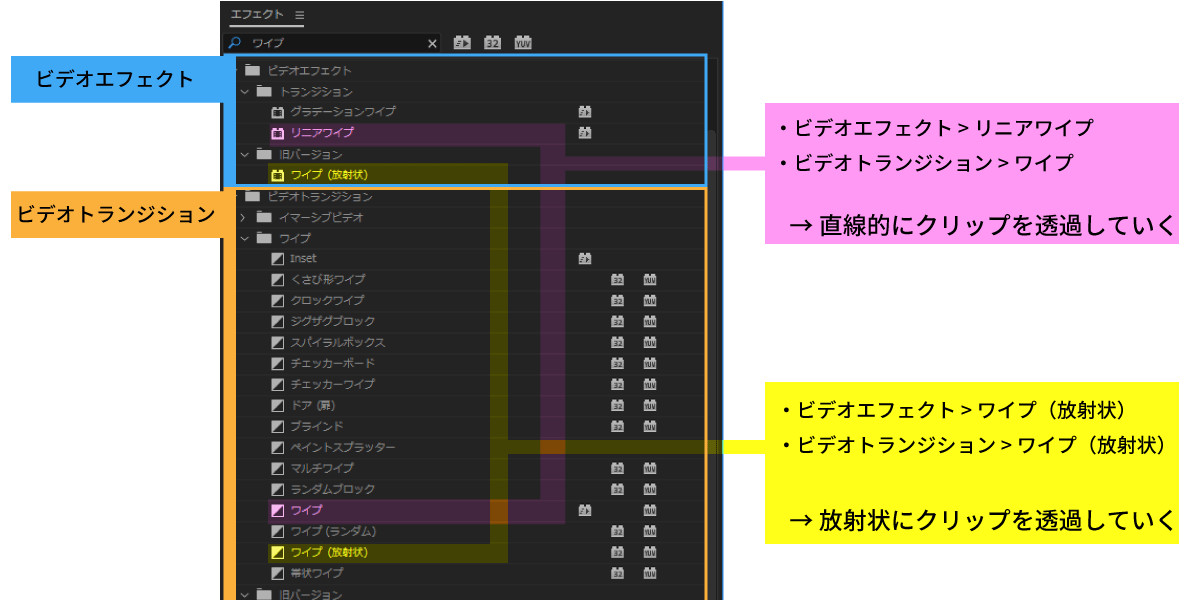Select the チェッカーボード transition icon

[x=278, y=364]
